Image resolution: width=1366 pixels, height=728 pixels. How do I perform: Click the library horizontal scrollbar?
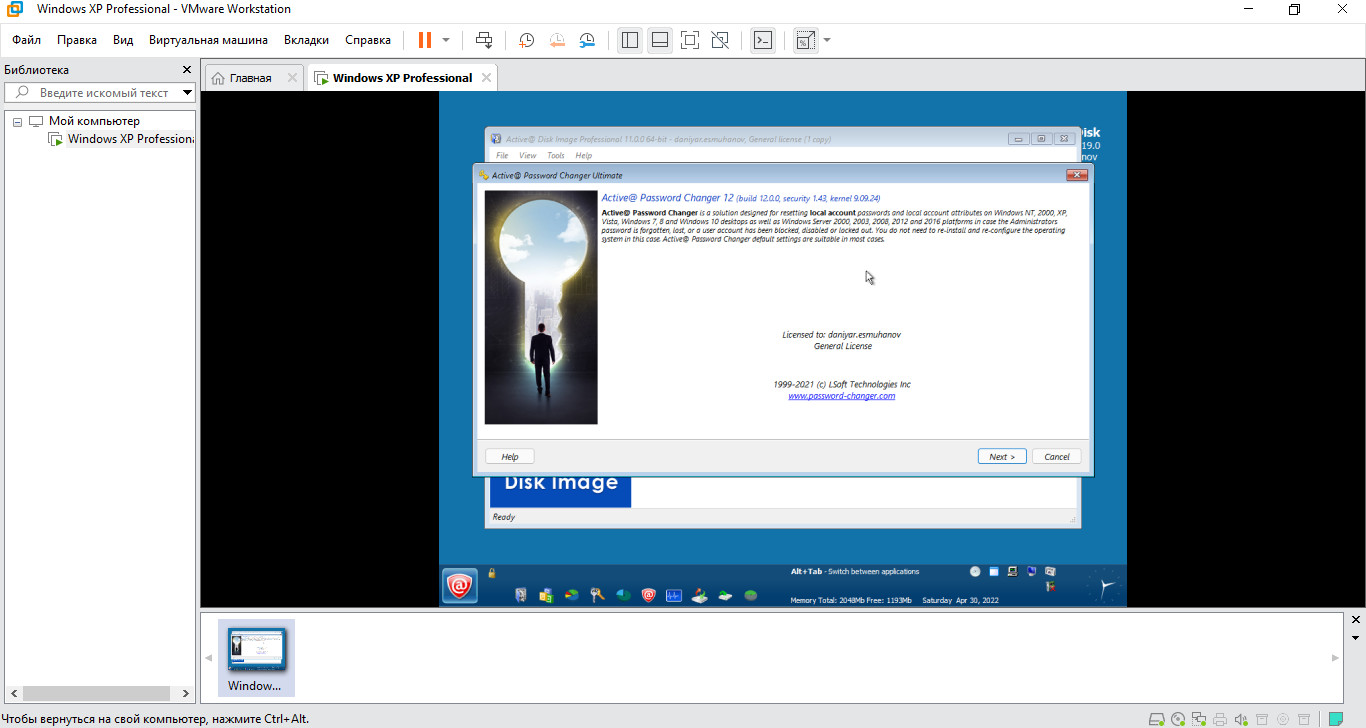(x=98, y=693)
